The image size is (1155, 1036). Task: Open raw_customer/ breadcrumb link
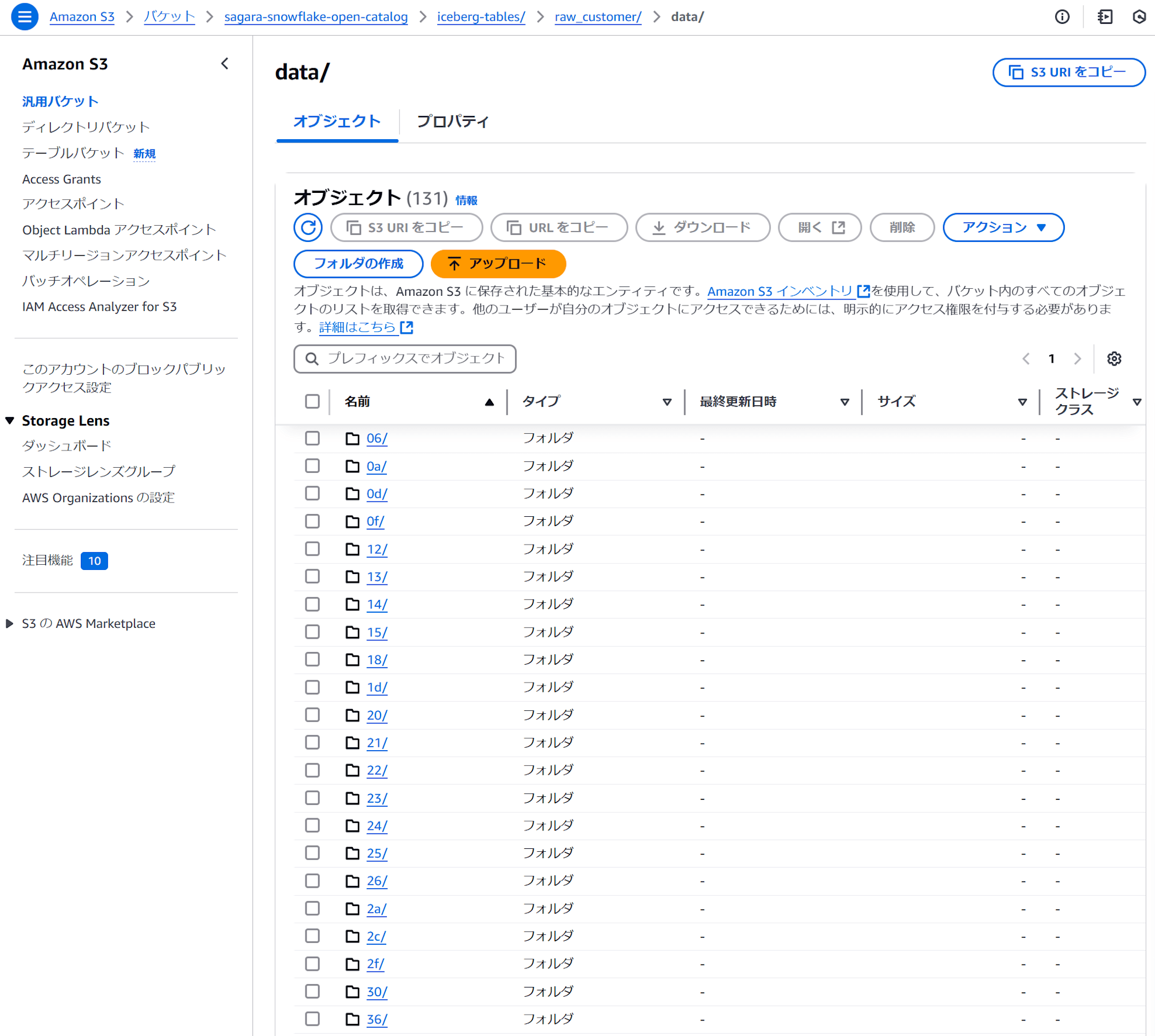[x=598, y=17]
